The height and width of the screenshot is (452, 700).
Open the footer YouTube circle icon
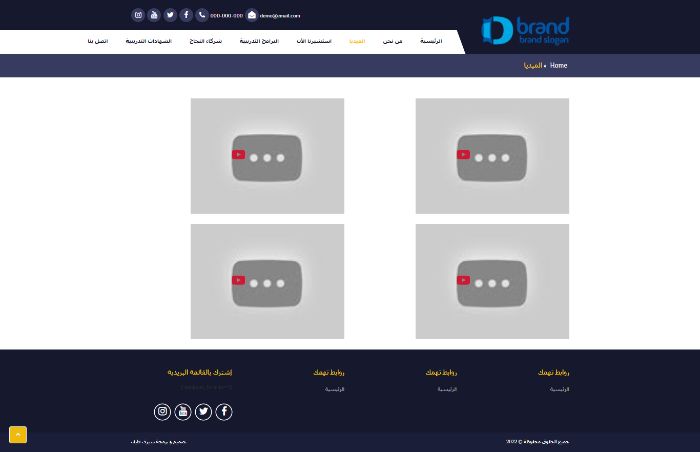[183, 411]
